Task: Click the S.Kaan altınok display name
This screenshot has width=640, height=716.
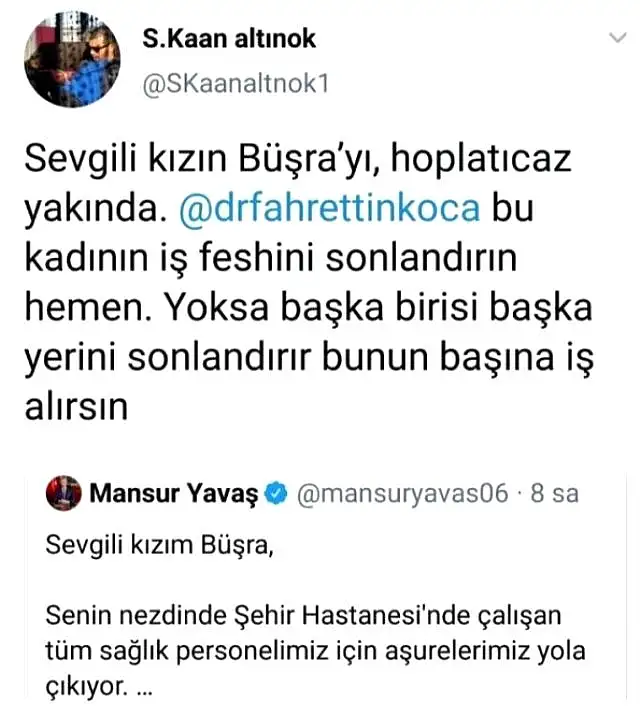Action: tap(229, 38)
